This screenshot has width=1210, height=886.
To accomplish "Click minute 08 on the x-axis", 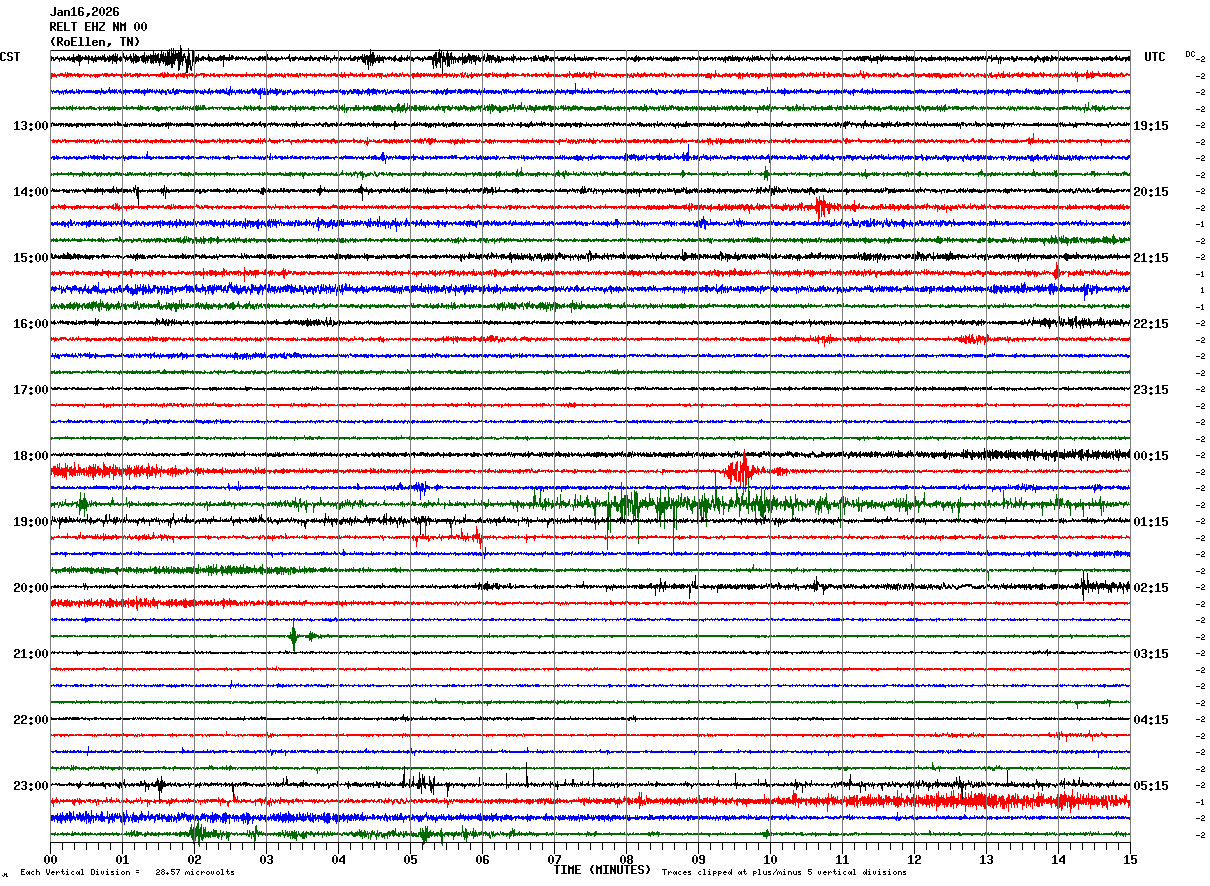I will point(626,859).
